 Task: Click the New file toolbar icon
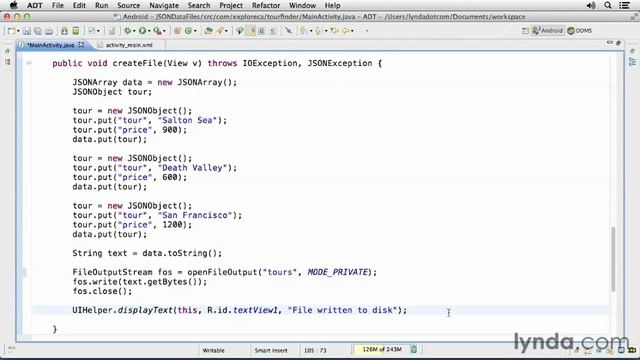pyautogui.click(x=11, y=31)
